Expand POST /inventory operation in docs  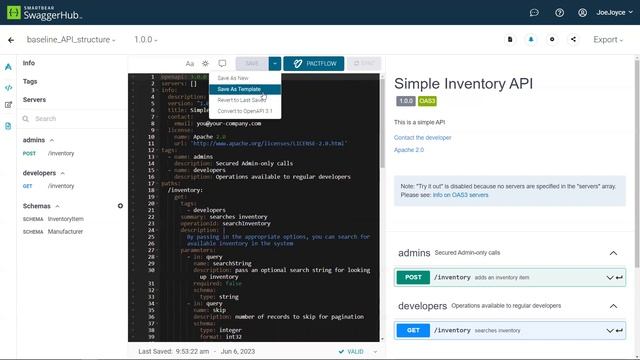[609, 278]
